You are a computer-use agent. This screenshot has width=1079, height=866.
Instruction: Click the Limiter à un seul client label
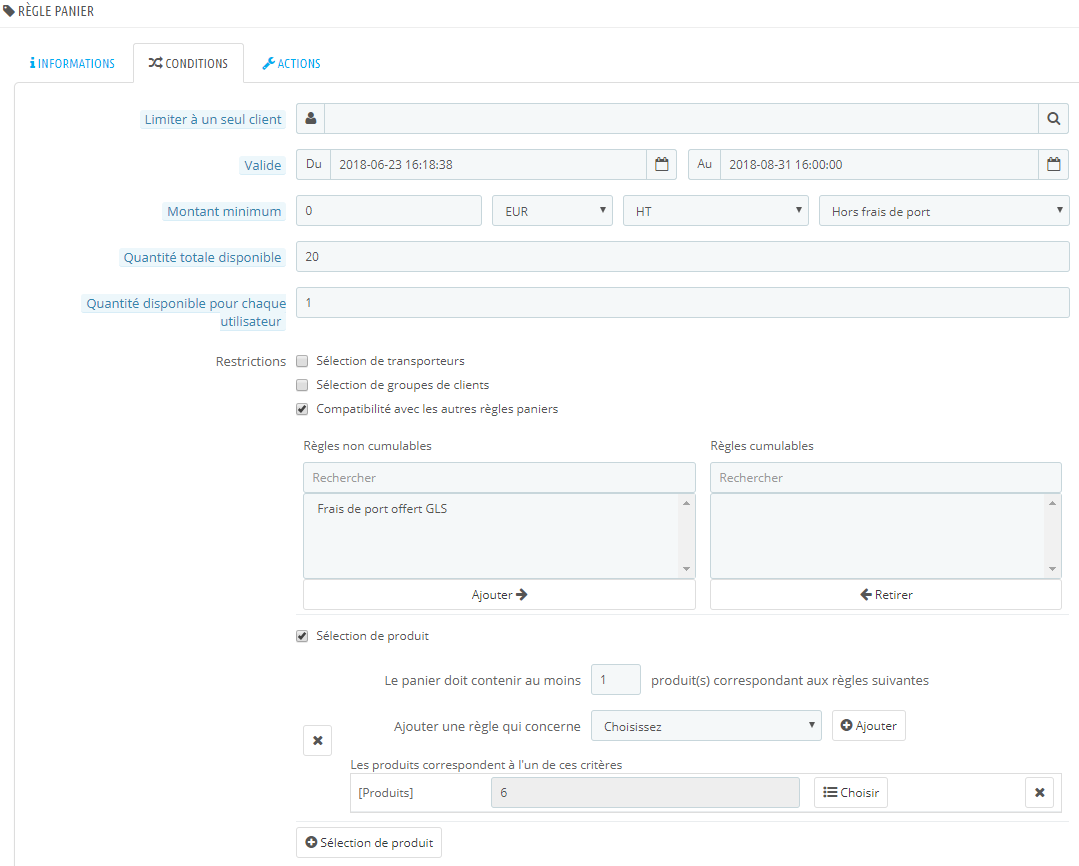[x=213, y=119]
